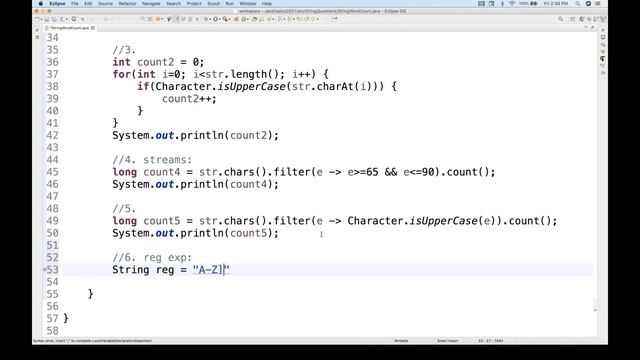The image size is (640, 360).
Task: Open the Project menu
Action: (194, 3)
